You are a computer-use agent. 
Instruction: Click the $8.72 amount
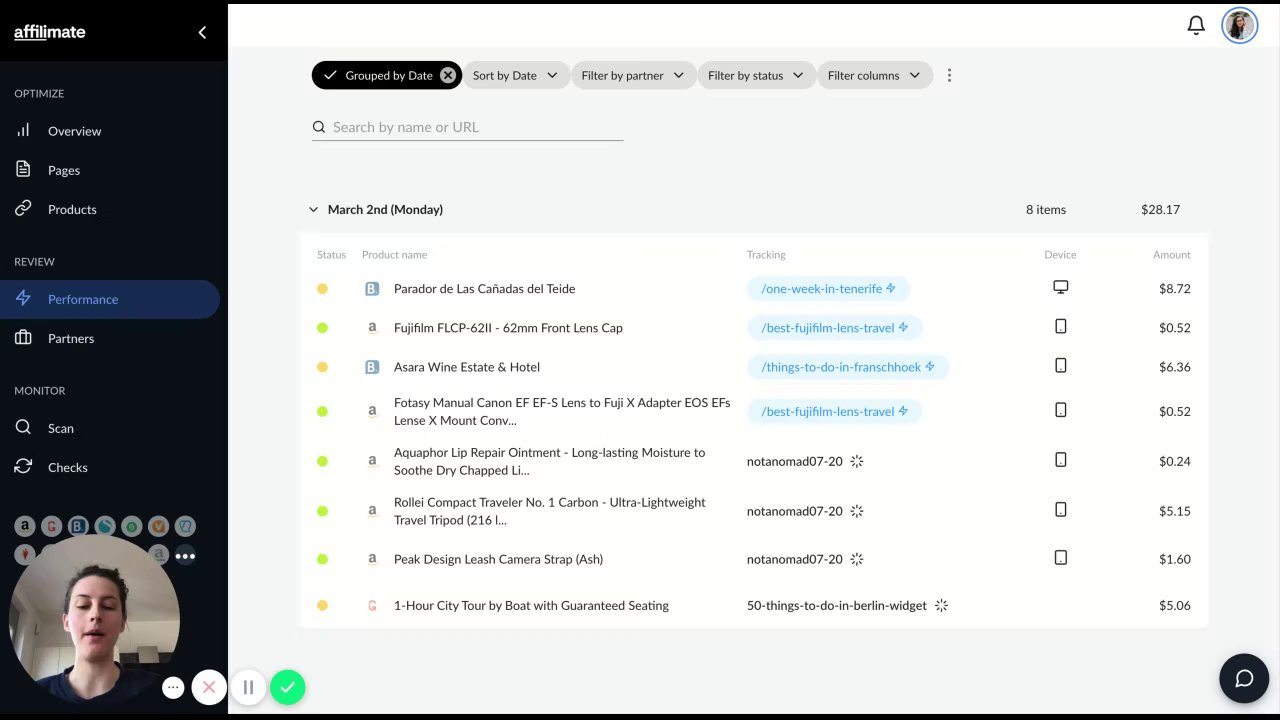[1174, 289]
